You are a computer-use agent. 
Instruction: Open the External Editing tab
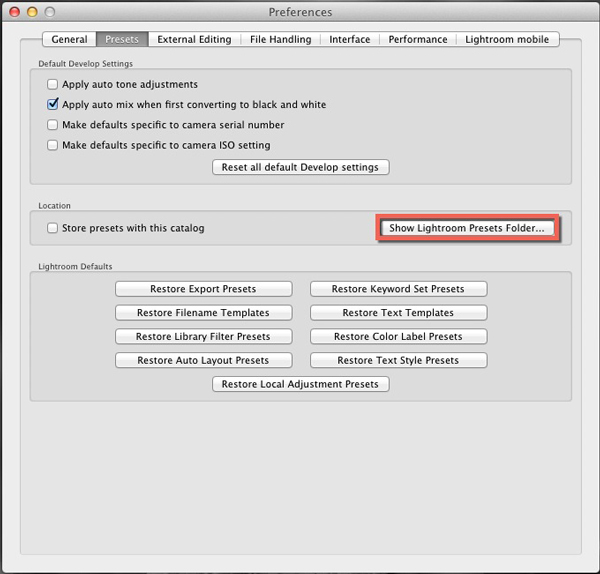194,40
